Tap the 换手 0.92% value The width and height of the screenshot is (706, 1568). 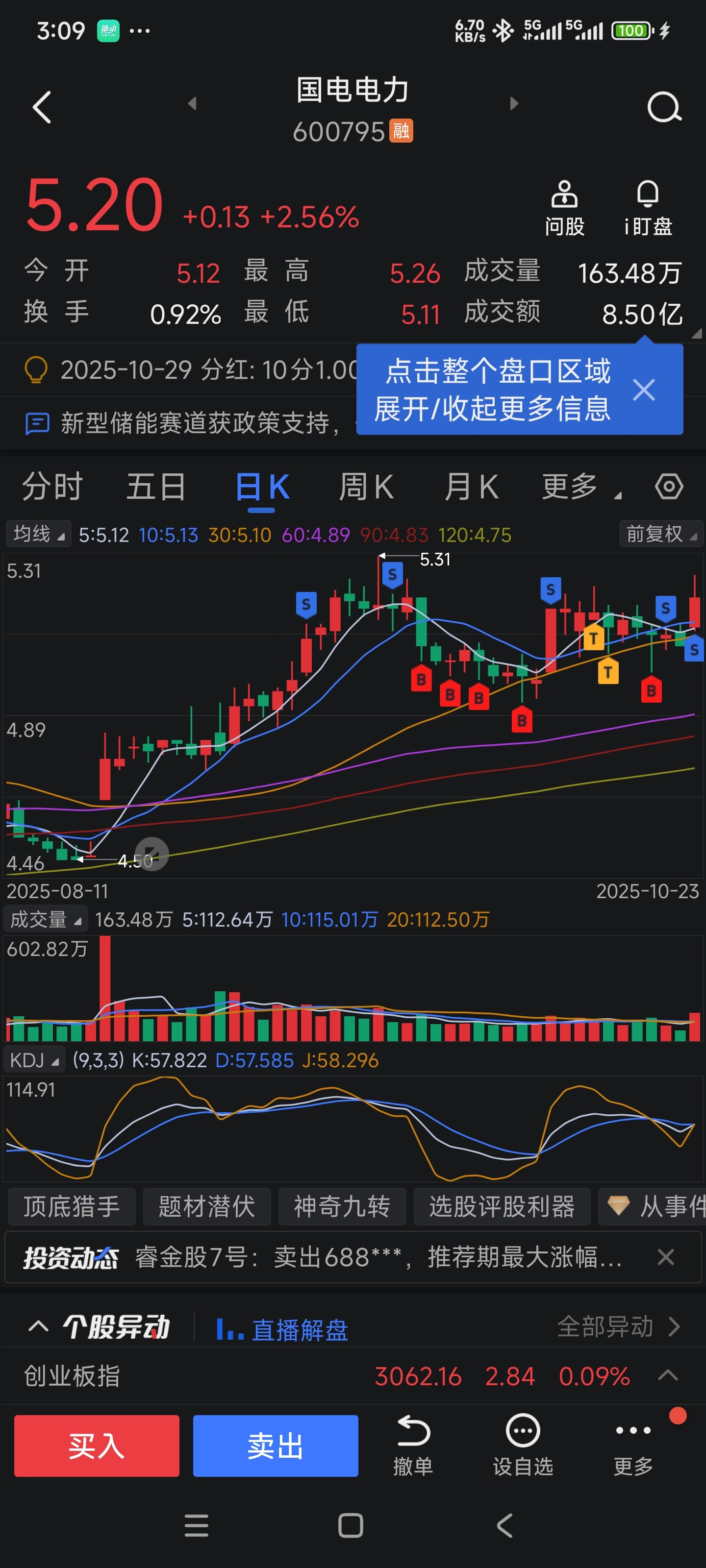click(x=185, y=314)
